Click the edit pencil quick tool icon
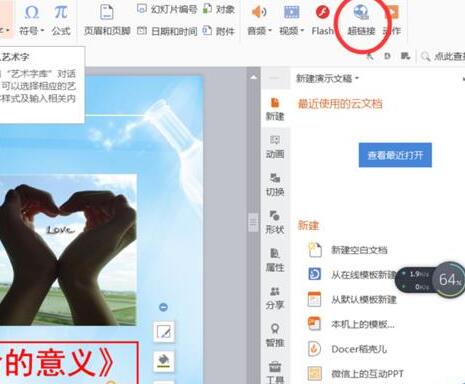Screen dimensions: 465x384 pos(164,332)
